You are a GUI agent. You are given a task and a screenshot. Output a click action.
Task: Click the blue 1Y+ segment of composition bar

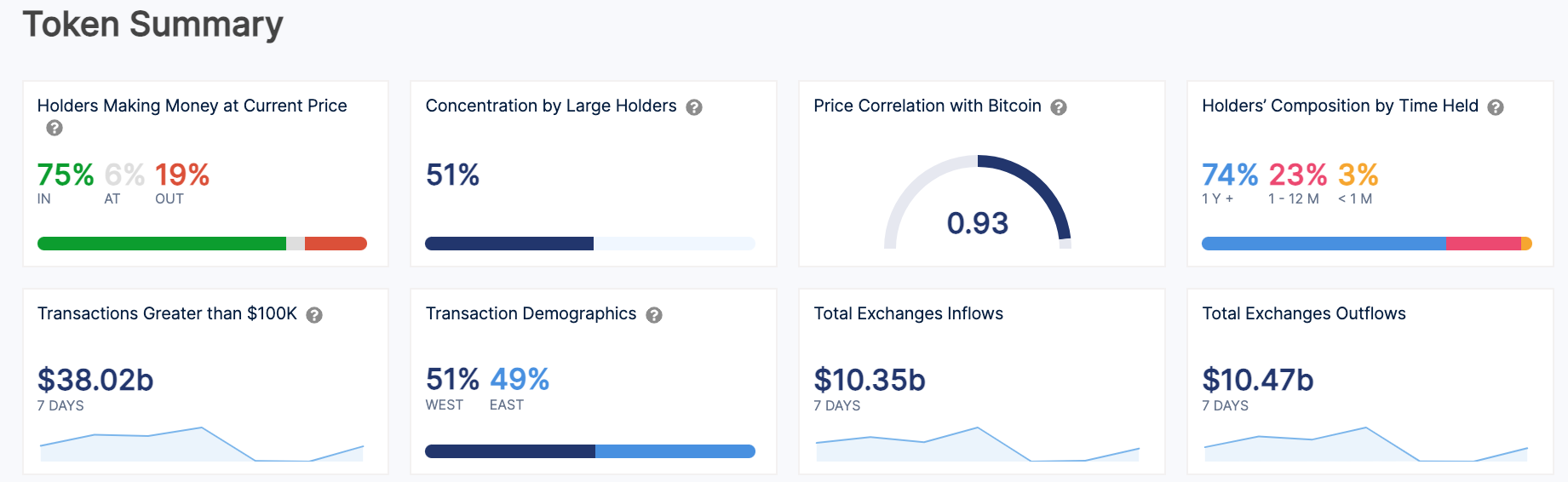(1323, 244)
